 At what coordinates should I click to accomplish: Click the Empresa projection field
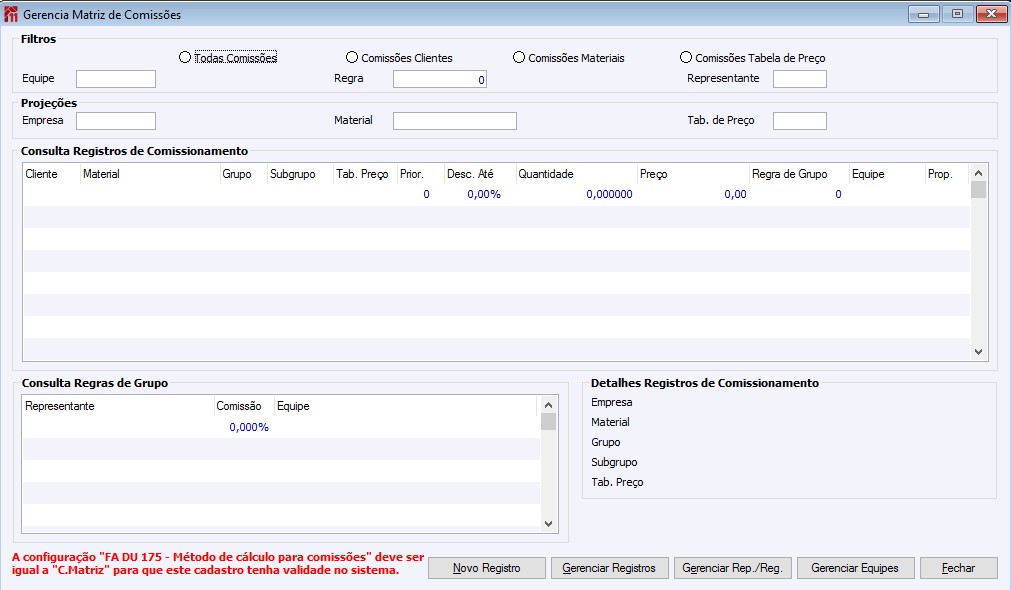[x=116, y=121]
